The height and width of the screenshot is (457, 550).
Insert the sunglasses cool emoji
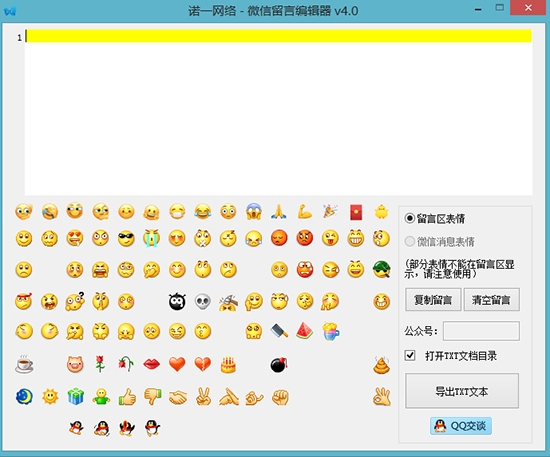tap(126, 238)
